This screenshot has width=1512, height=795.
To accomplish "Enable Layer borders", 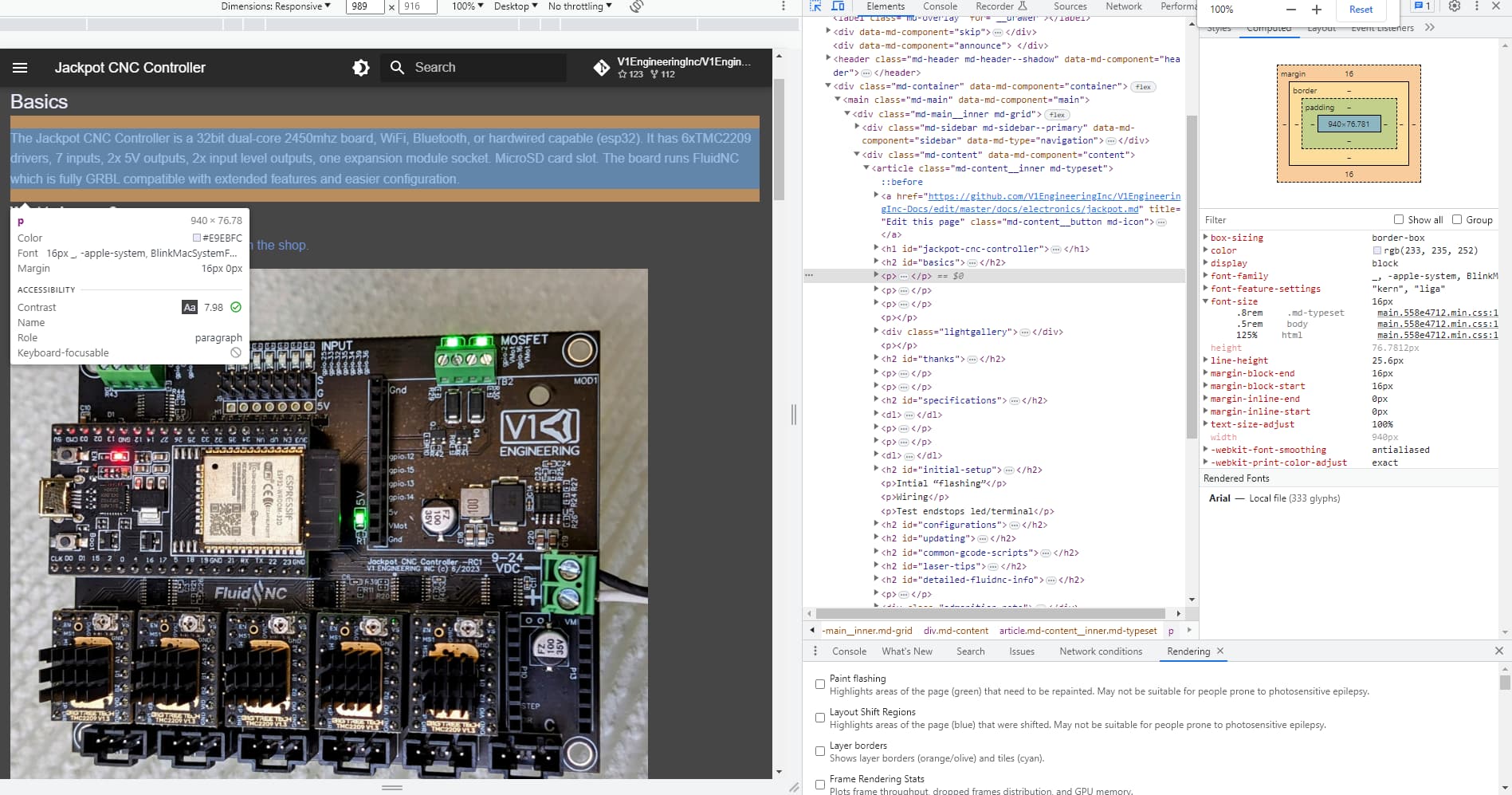I will pyautogui.click(x=819, y=751).
